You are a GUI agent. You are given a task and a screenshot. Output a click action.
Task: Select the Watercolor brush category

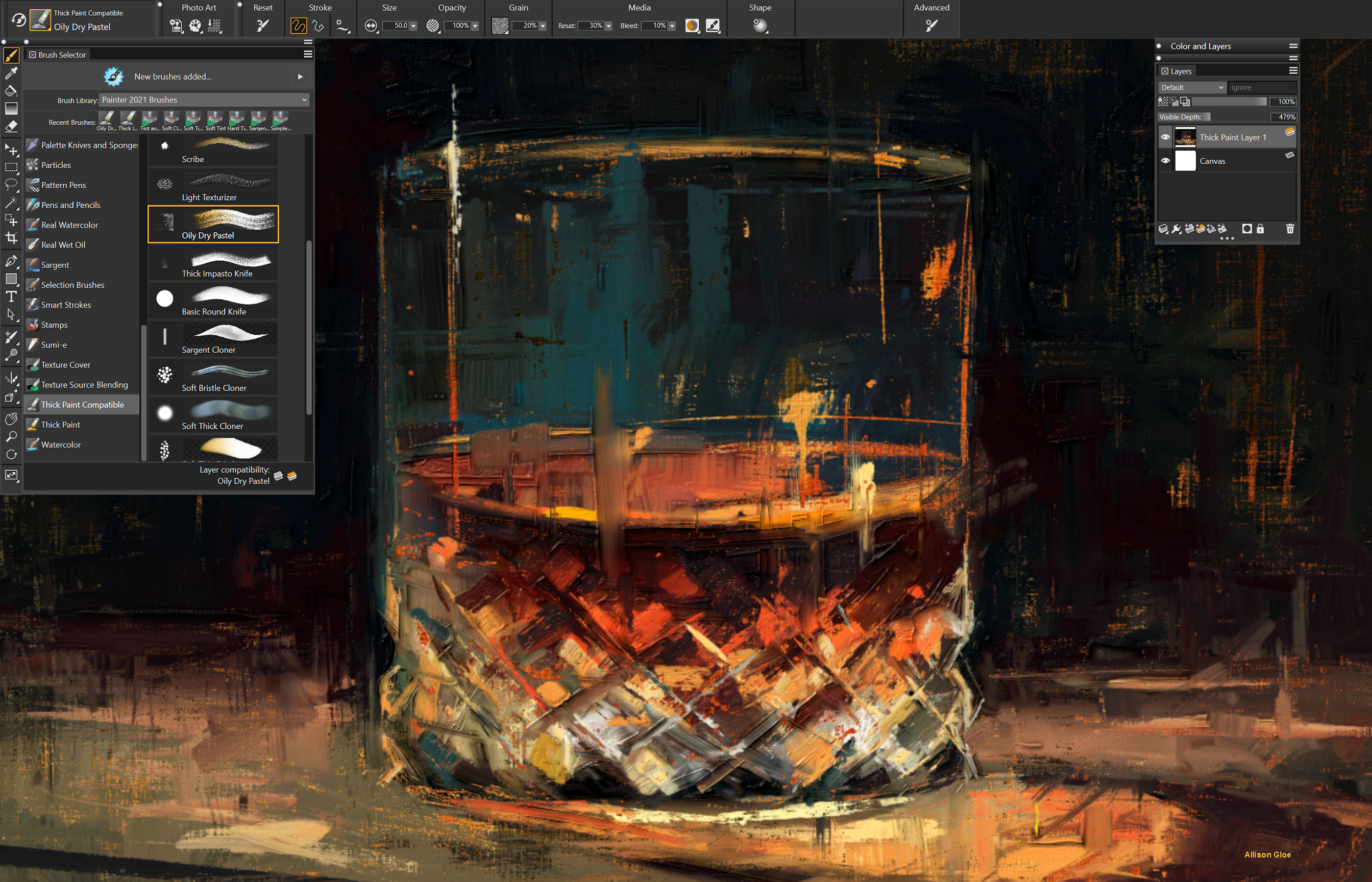60,444
